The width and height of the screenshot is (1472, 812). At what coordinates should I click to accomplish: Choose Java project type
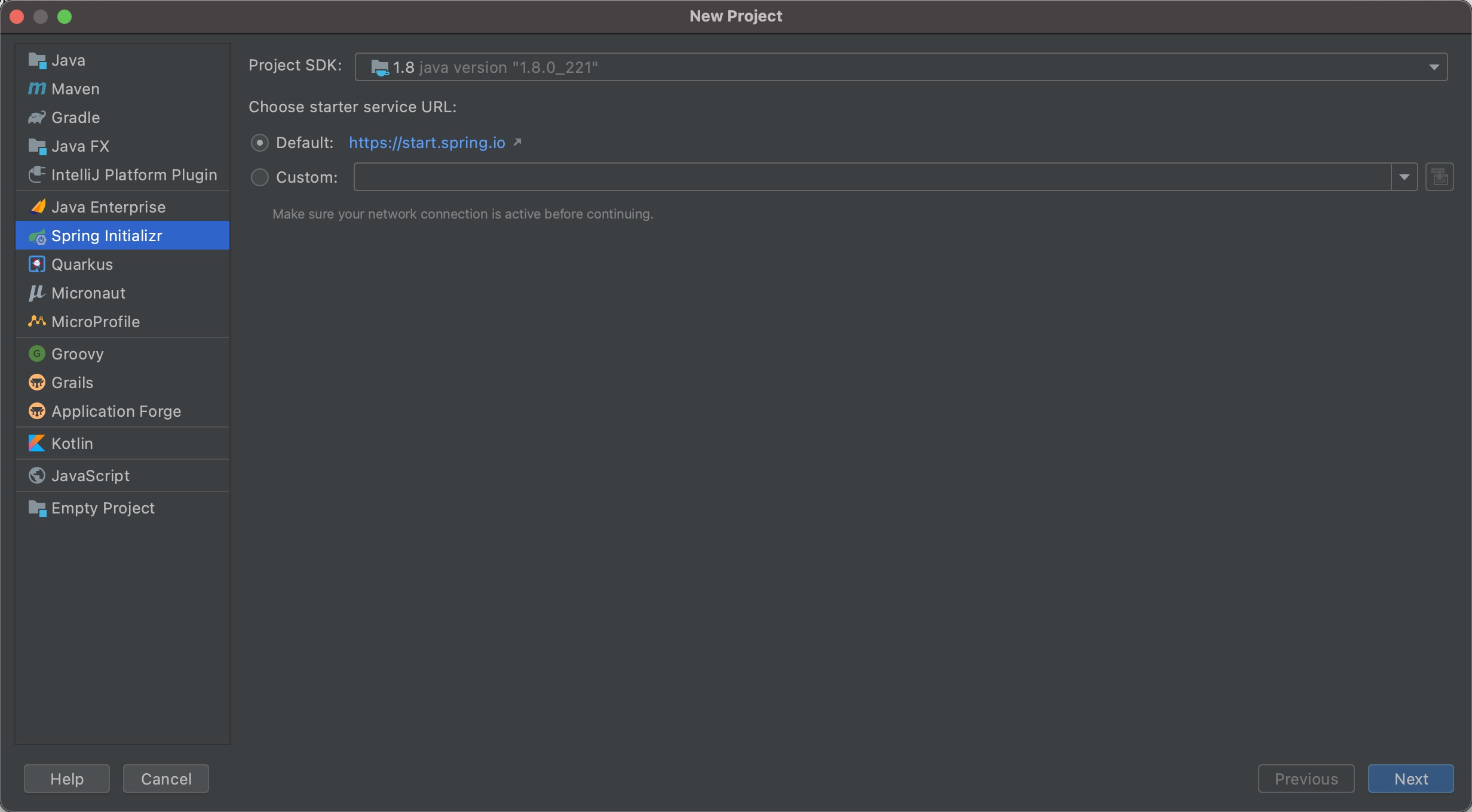122,60
